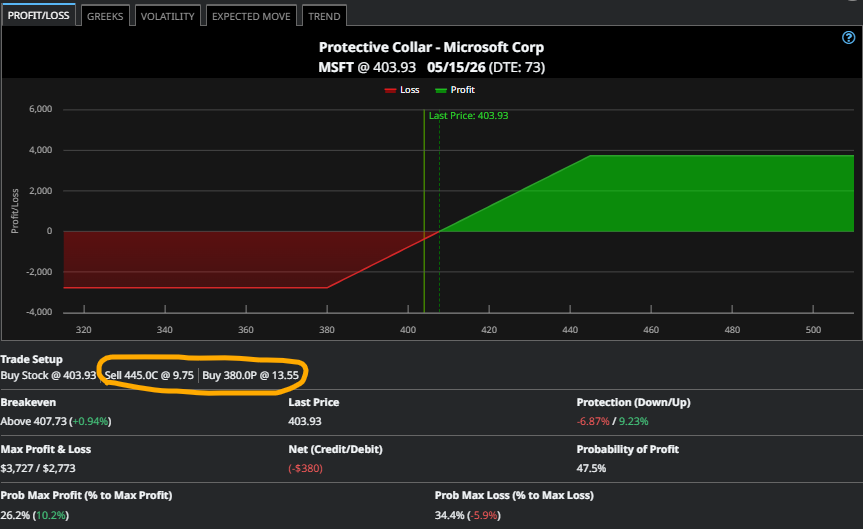
Task: Click the Prob Max Loss label
Action: click(x=514, y=495)
